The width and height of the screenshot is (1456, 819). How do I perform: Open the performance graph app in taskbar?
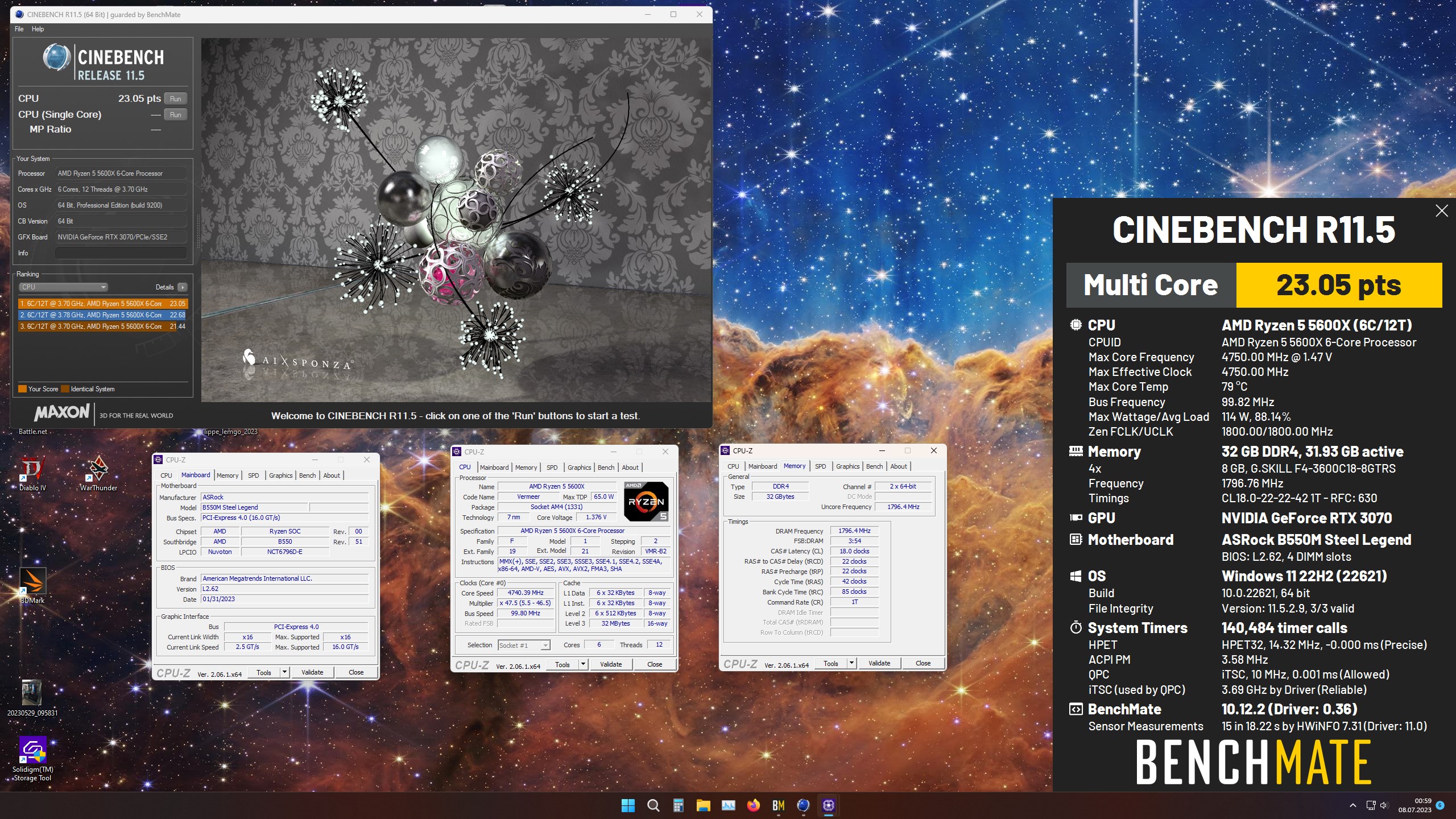pyautogui.click(x=728, y=805)
